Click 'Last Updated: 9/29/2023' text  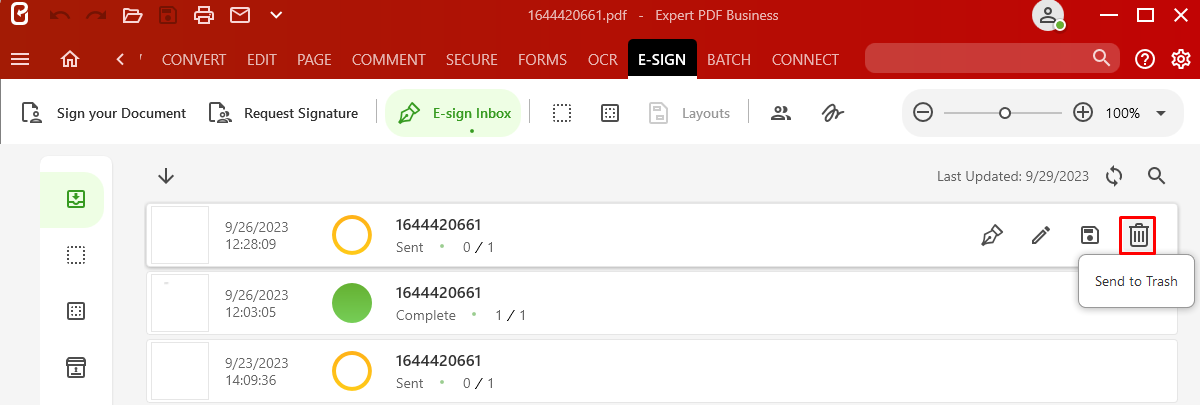(1014, 176)
